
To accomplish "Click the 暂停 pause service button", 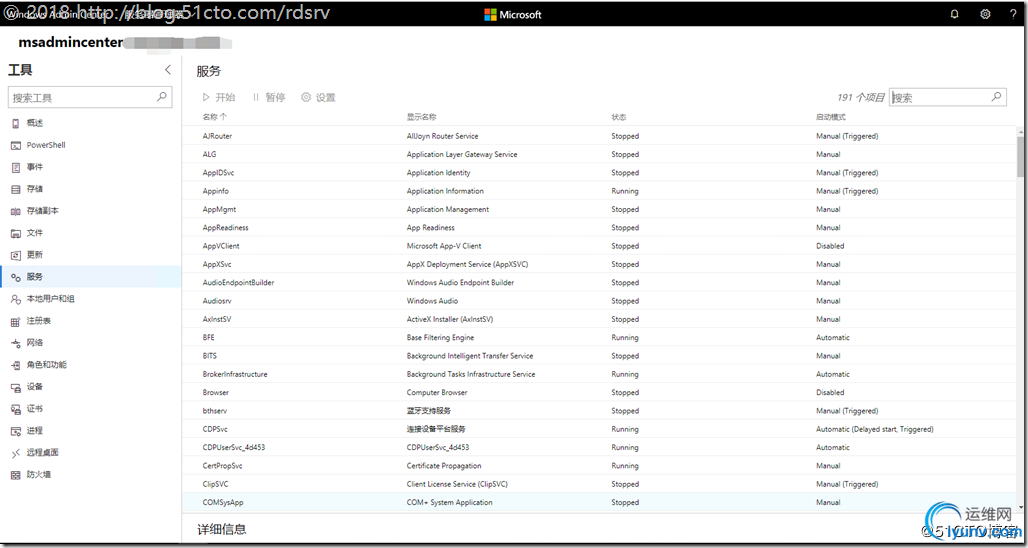I will (269, 97).
